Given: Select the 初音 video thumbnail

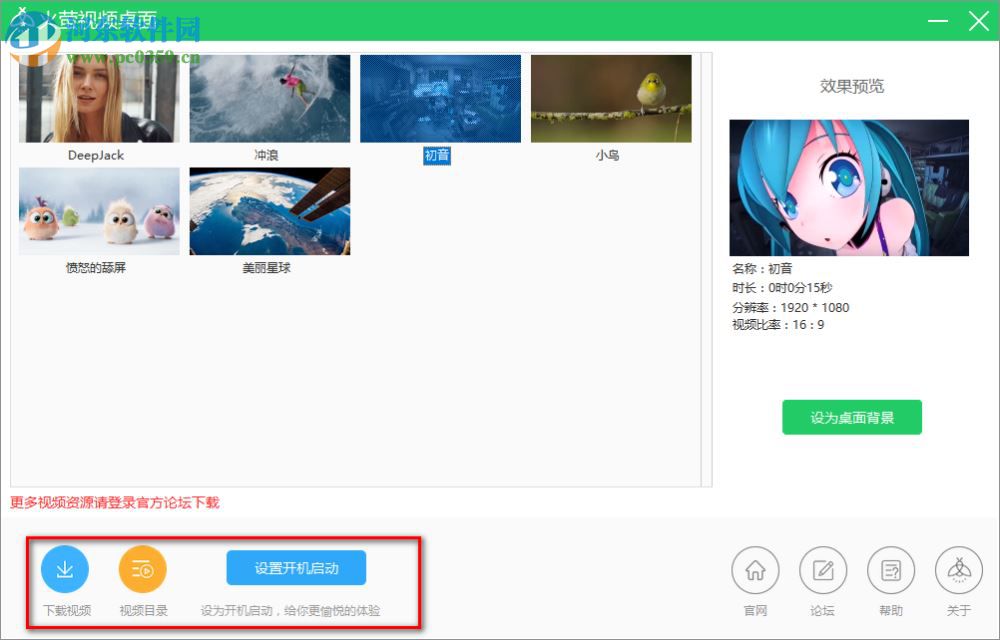Looking at the screenshot, I should point(440,97).
